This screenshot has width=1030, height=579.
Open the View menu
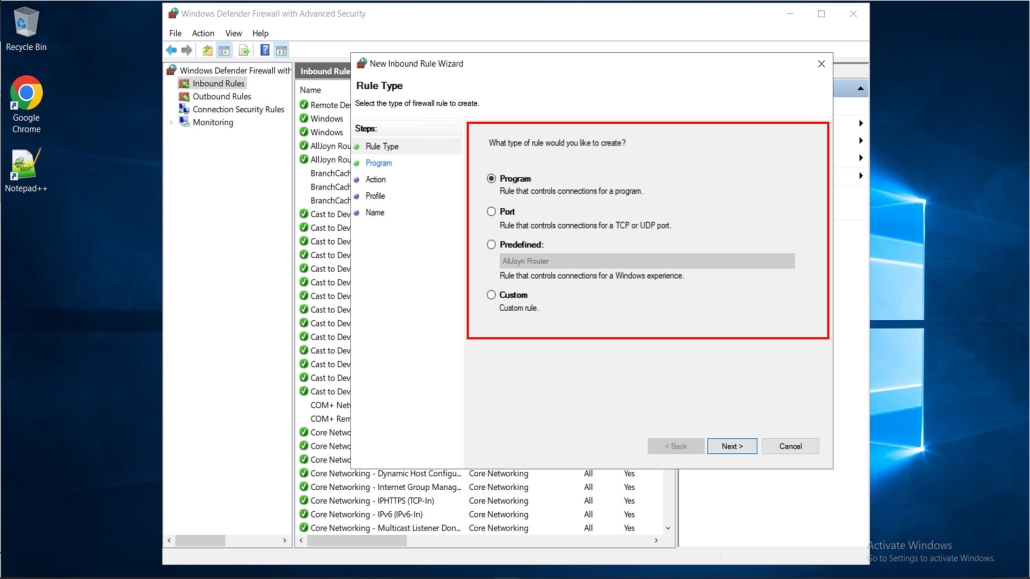click(x=233, y=33)
